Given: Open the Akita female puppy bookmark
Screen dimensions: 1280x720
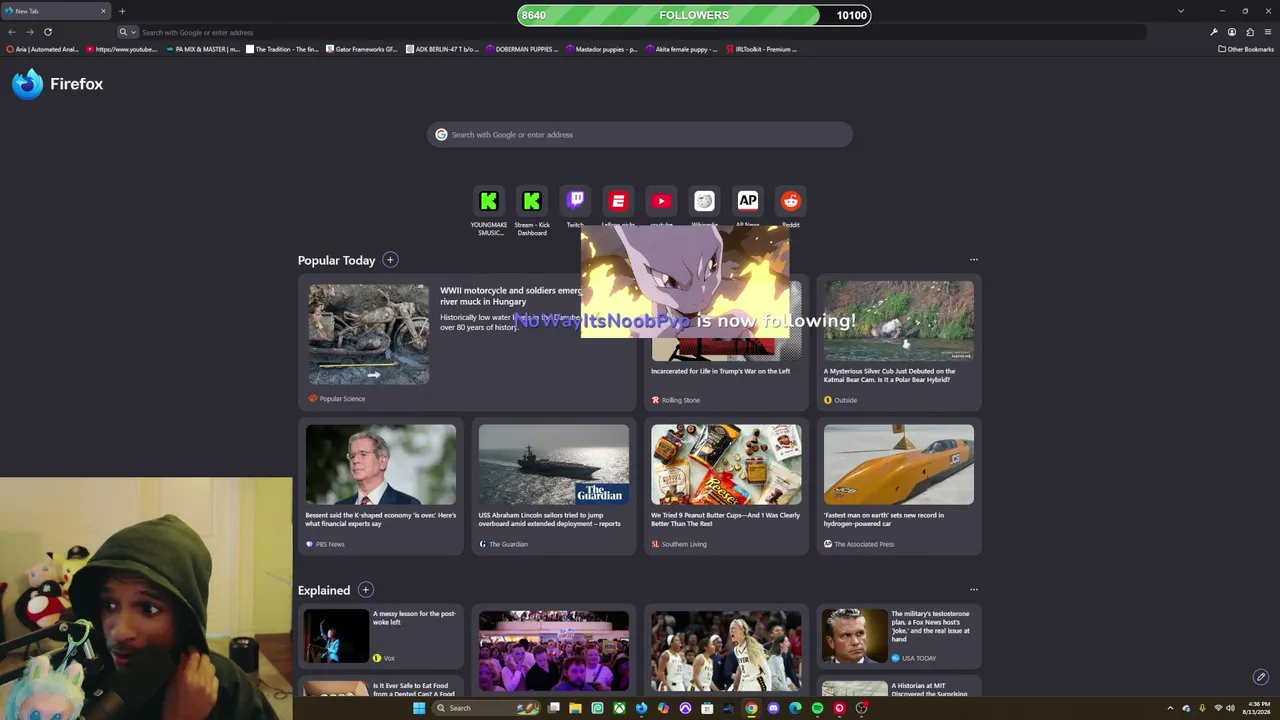Looking at the screenshot, I should coord(682,49).
